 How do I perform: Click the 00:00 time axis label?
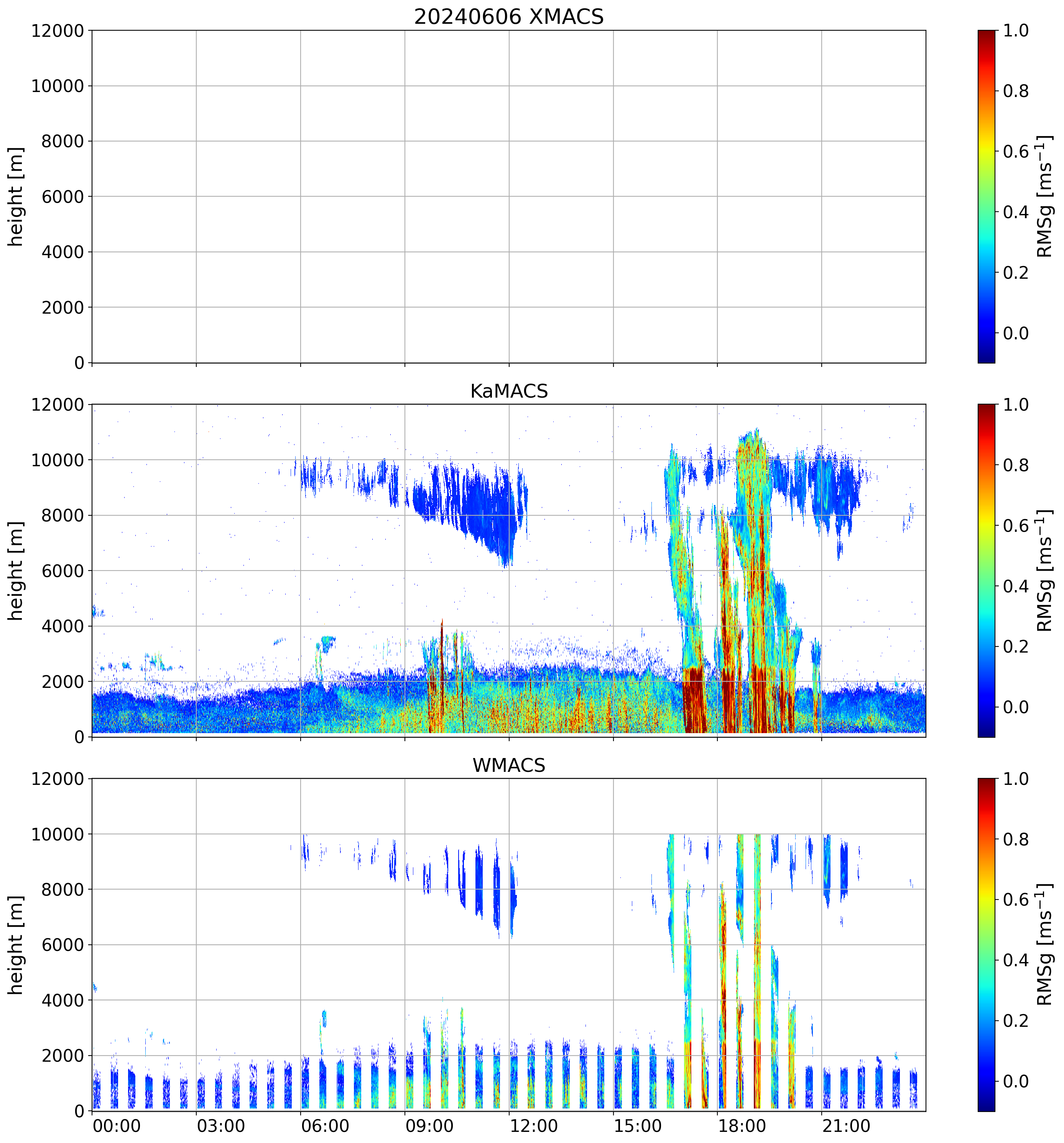[117, 1126]
